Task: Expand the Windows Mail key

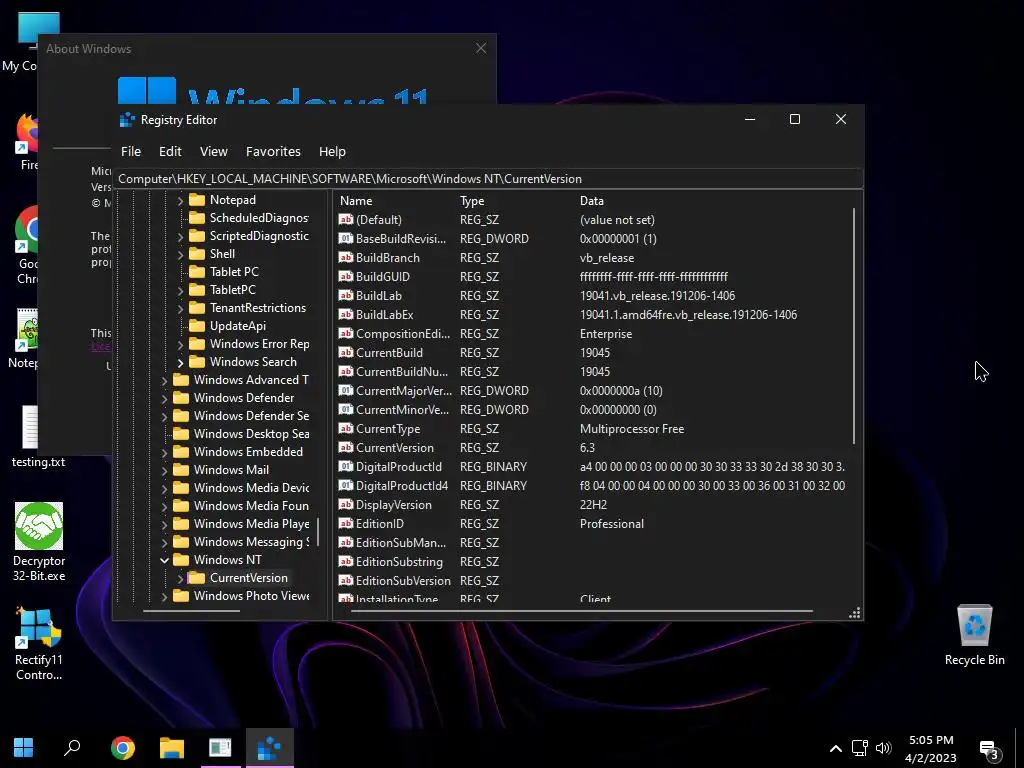Action: (165, 470)
